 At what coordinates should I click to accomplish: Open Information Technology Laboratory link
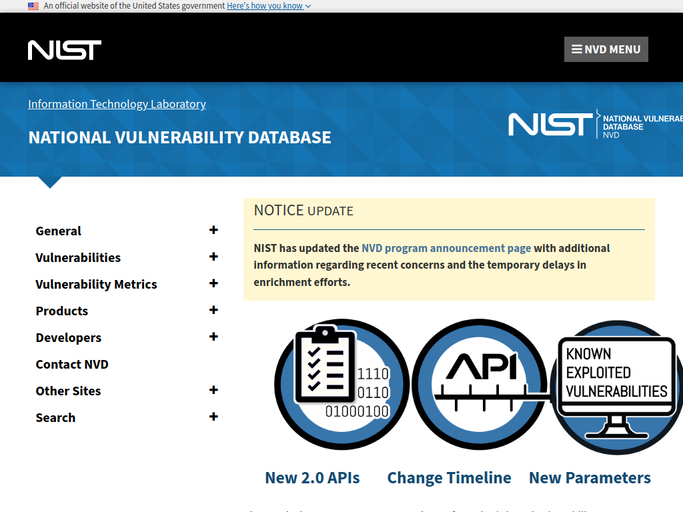click(x=117, y=104)
